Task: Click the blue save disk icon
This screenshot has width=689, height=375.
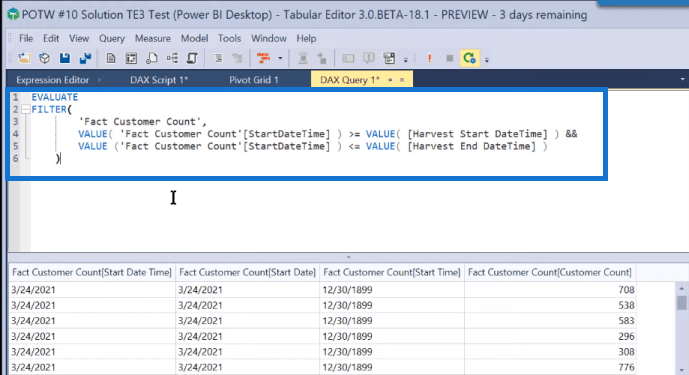Action: pyautogui.click(x=65, y=58)
